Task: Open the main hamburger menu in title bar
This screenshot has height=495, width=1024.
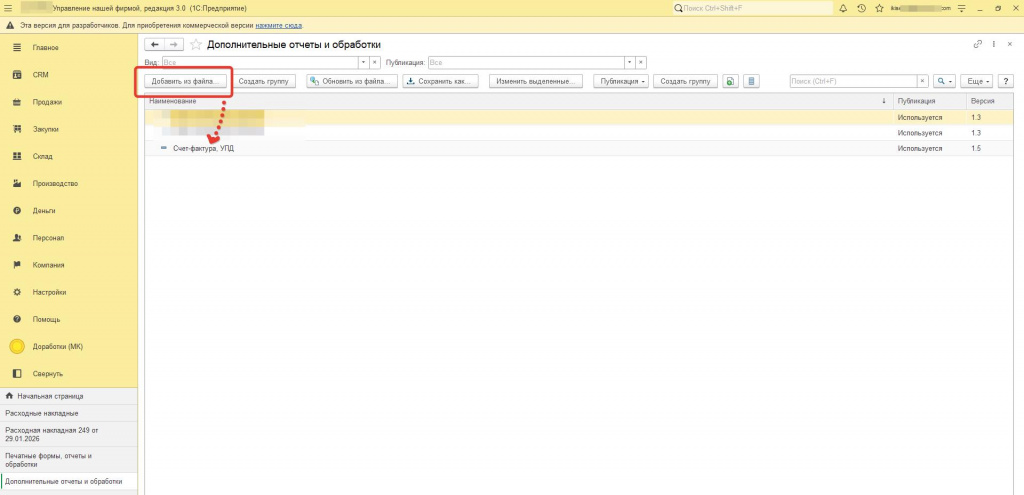Action: point(8,8)
